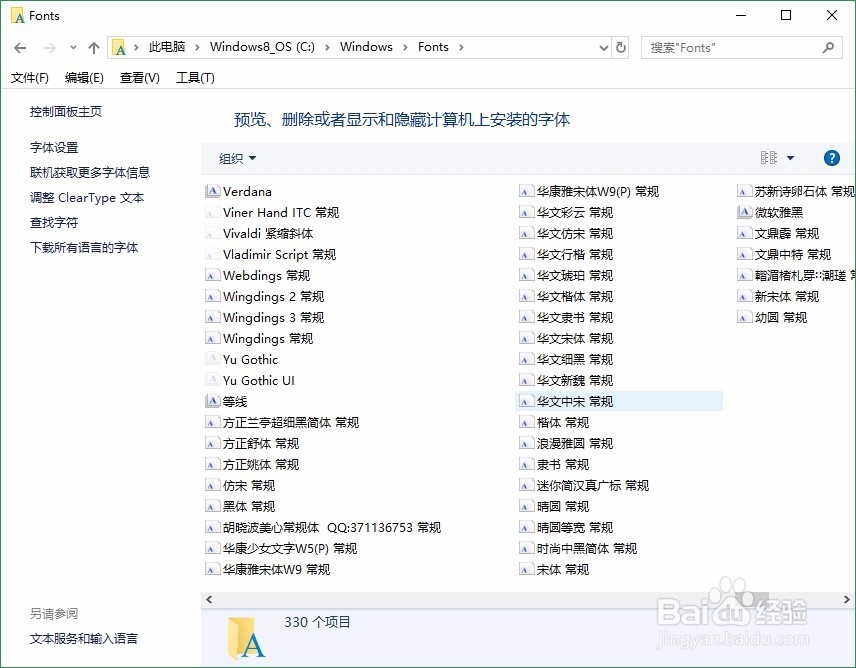Viewport: 856px width, 668px height.
Task: Click the 楷体 常规 font icon
Action: (x=526, y=422)
